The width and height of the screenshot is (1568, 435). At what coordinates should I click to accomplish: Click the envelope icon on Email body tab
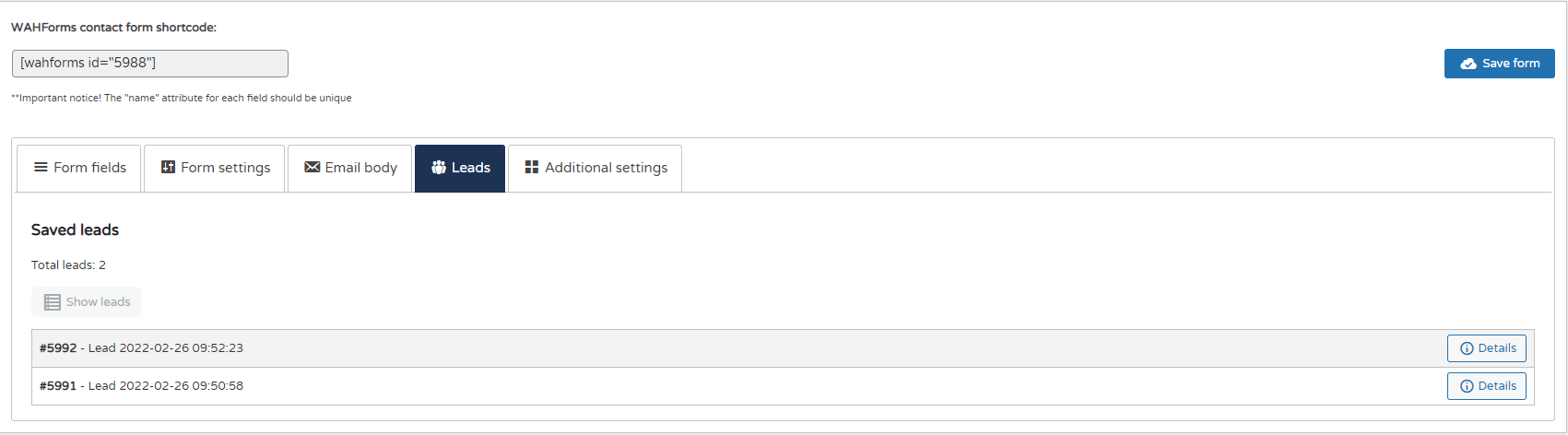[312, 167]
